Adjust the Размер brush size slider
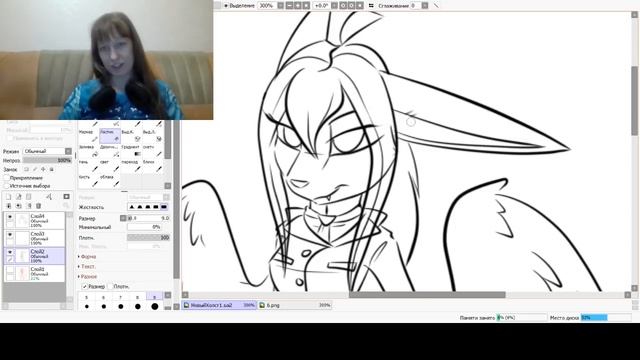Viewport: 640px width, 360px height. tap(148, 218)
